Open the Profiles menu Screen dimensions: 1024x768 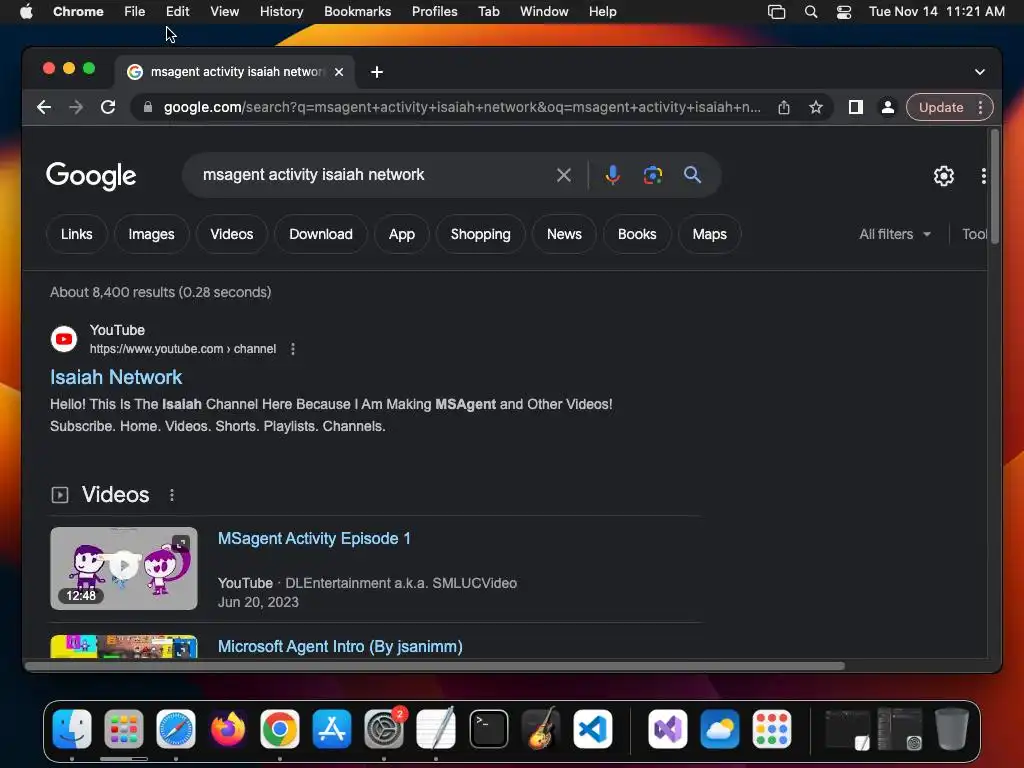tap(434, 12)
